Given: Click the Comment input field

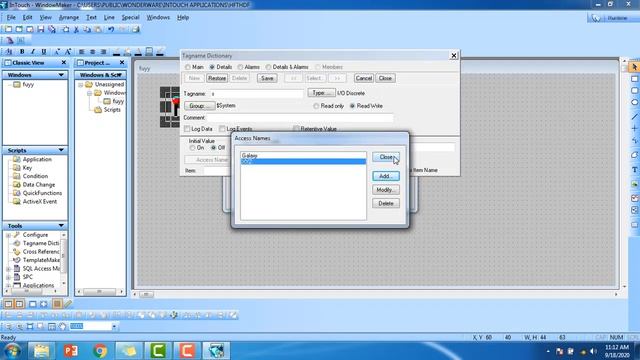Looking at the screenshot, I should (300, 118).
